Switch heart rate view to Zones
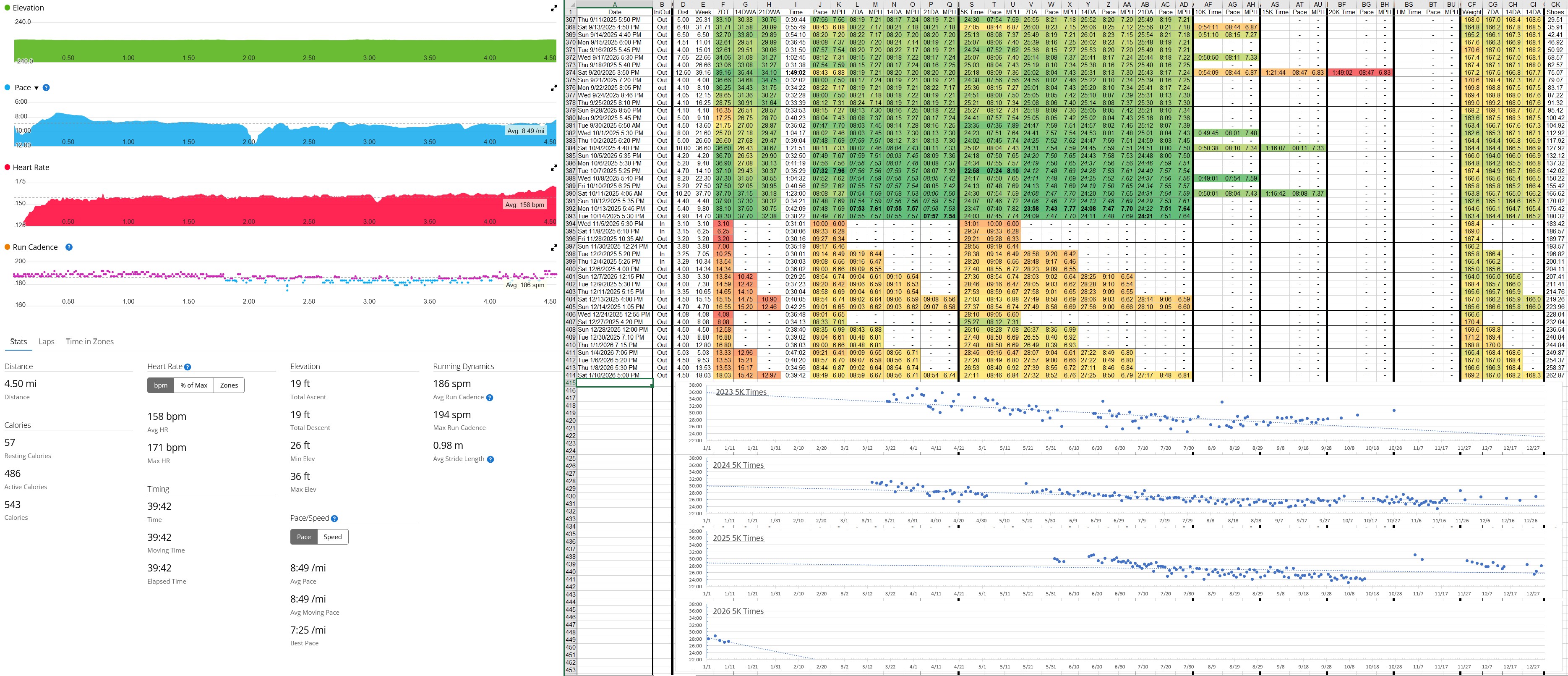This screenshot has height=676, width=1568. coord(229,385)
